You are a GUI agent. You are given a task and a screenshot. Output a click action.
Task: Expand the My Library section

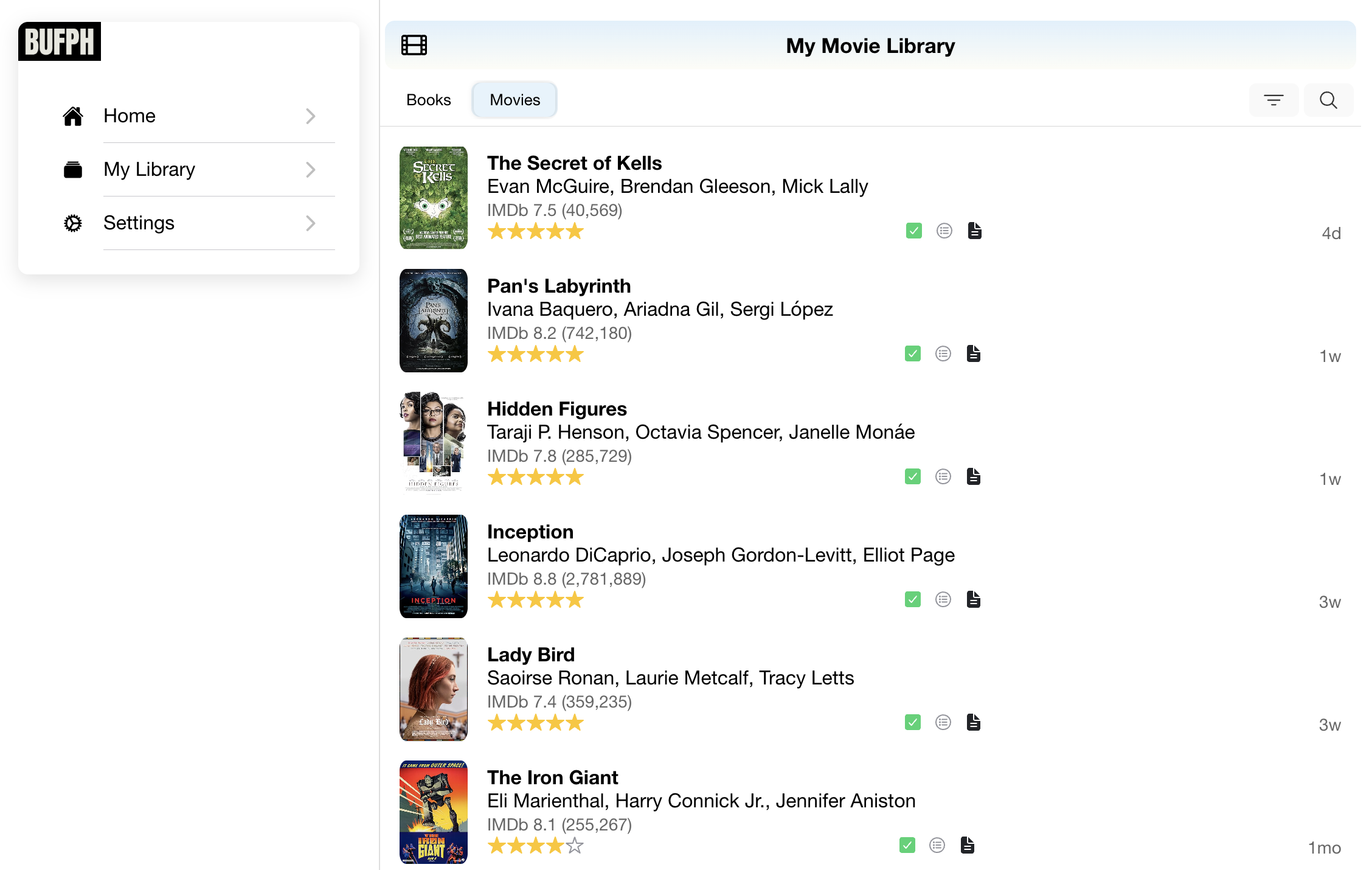pyautogui.click(x=310, y=169)
